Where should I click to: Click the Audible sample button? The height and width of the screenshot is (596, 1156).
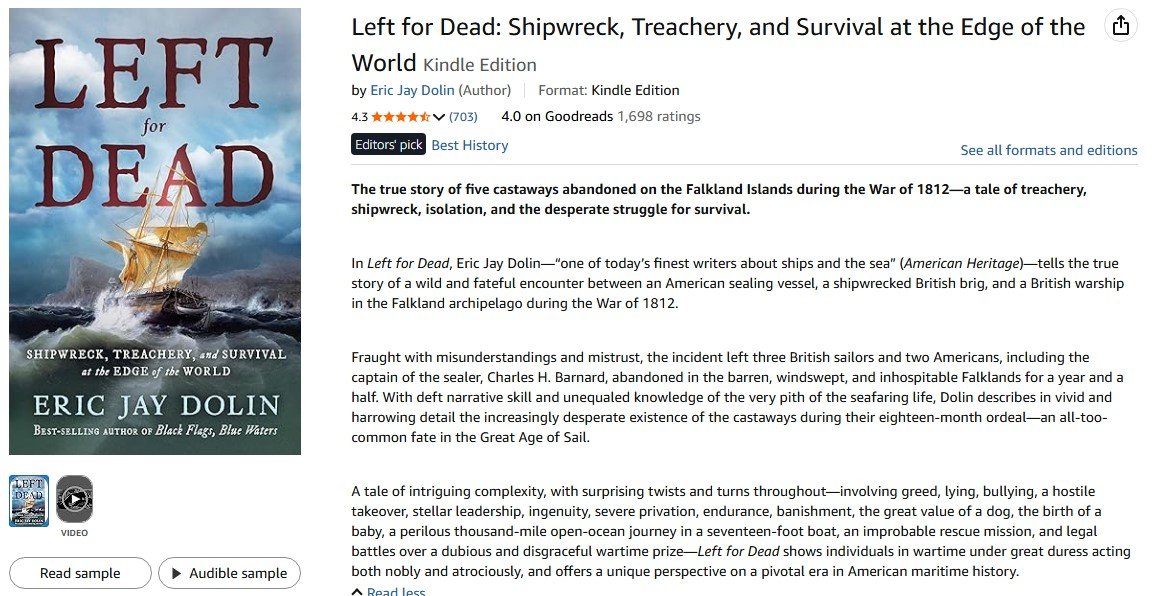pos(229,573)
